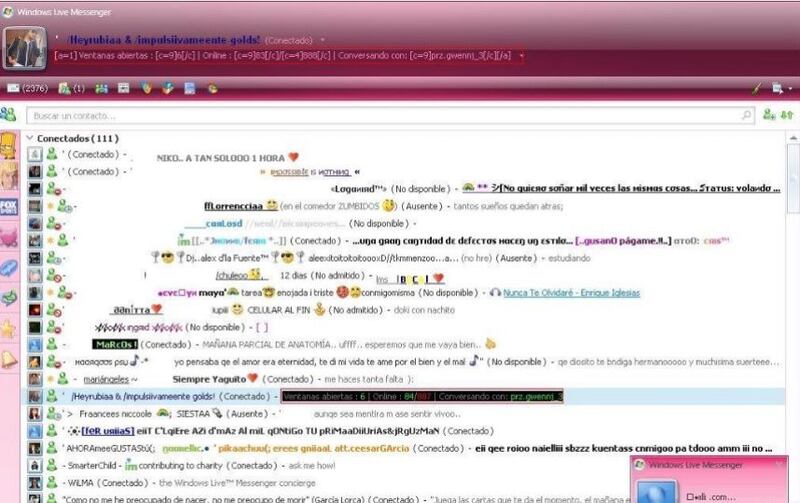Open the email inbox (2376) icon
This screenshot has height=503, width=800.
[x=27, y=88]
